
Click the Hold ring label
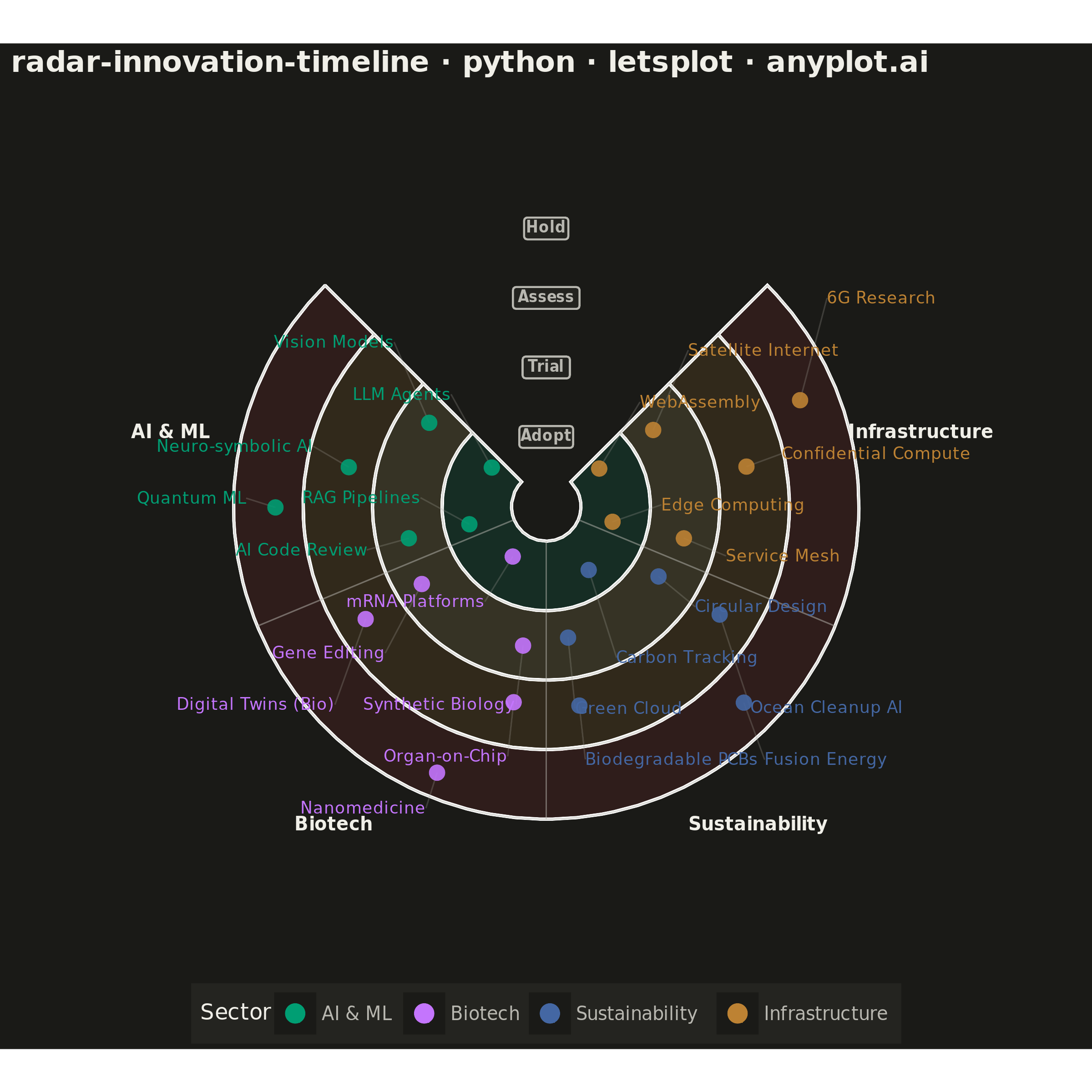(546, 228)
